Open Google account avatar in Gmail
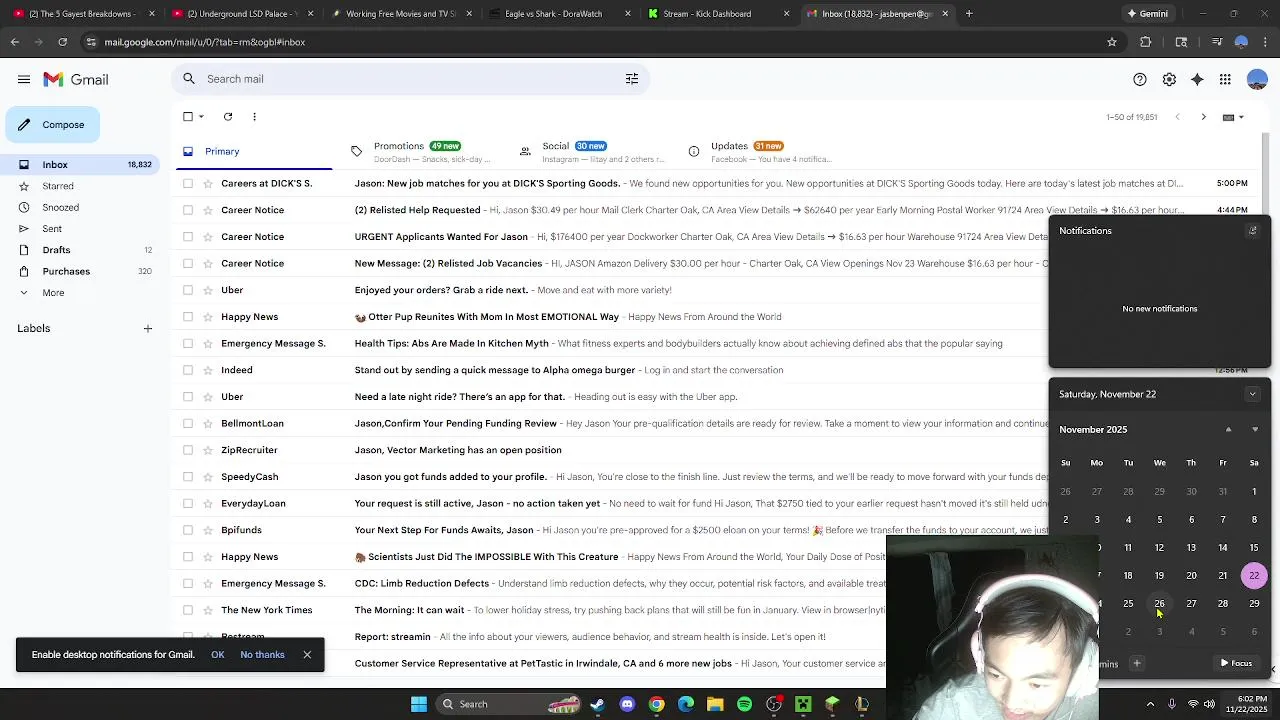Viewport: 1280px width, 720px height. click(1257, 79)
